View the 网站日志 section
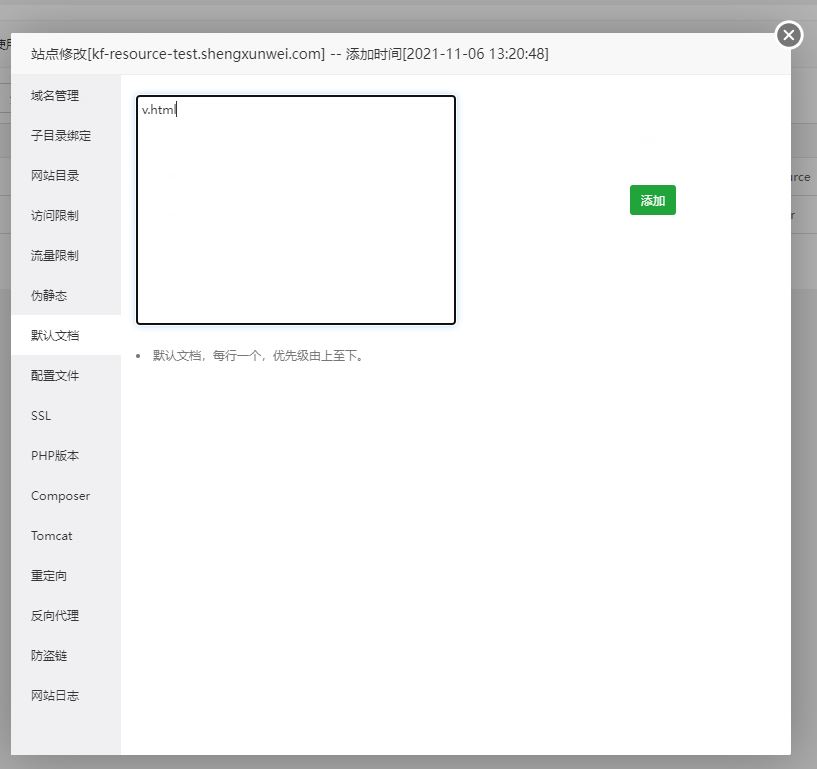817x769 pixels. click(55, 695)
